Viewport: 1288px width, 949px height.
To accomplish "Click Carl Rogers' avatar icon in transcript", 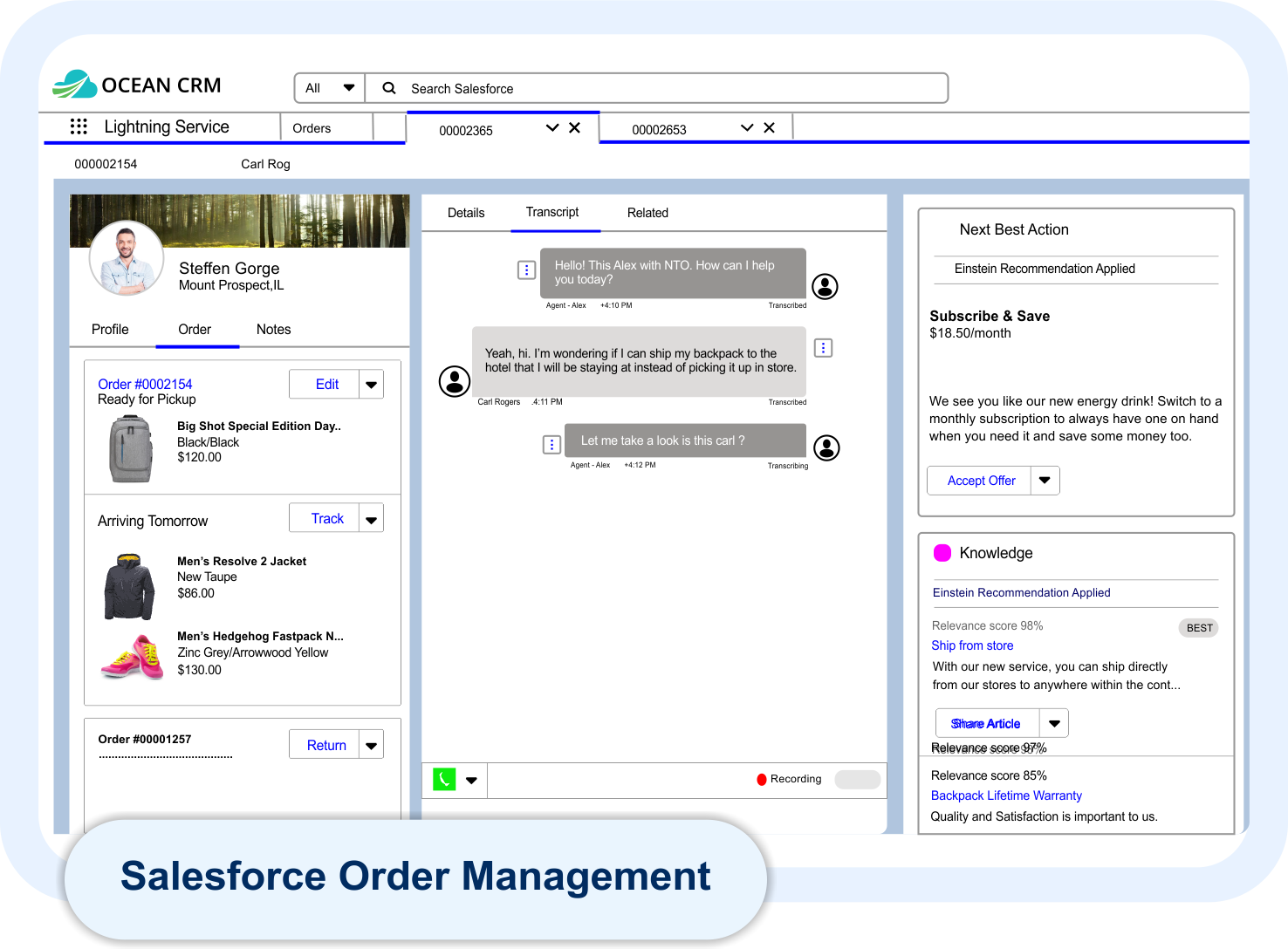I will click(454, 380).
